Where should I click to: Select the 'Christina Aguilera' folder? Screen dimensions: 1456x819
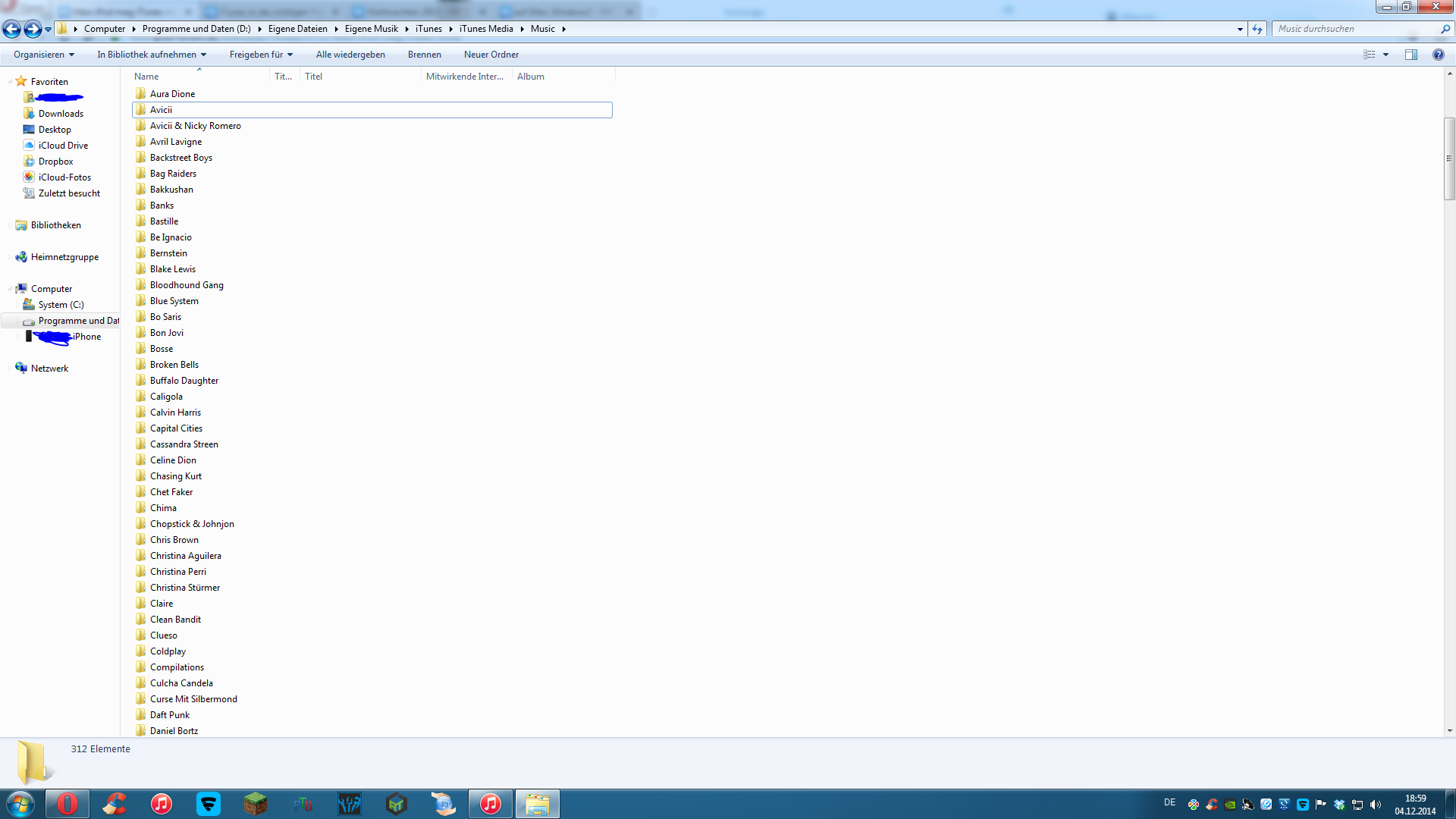point(185,556)
